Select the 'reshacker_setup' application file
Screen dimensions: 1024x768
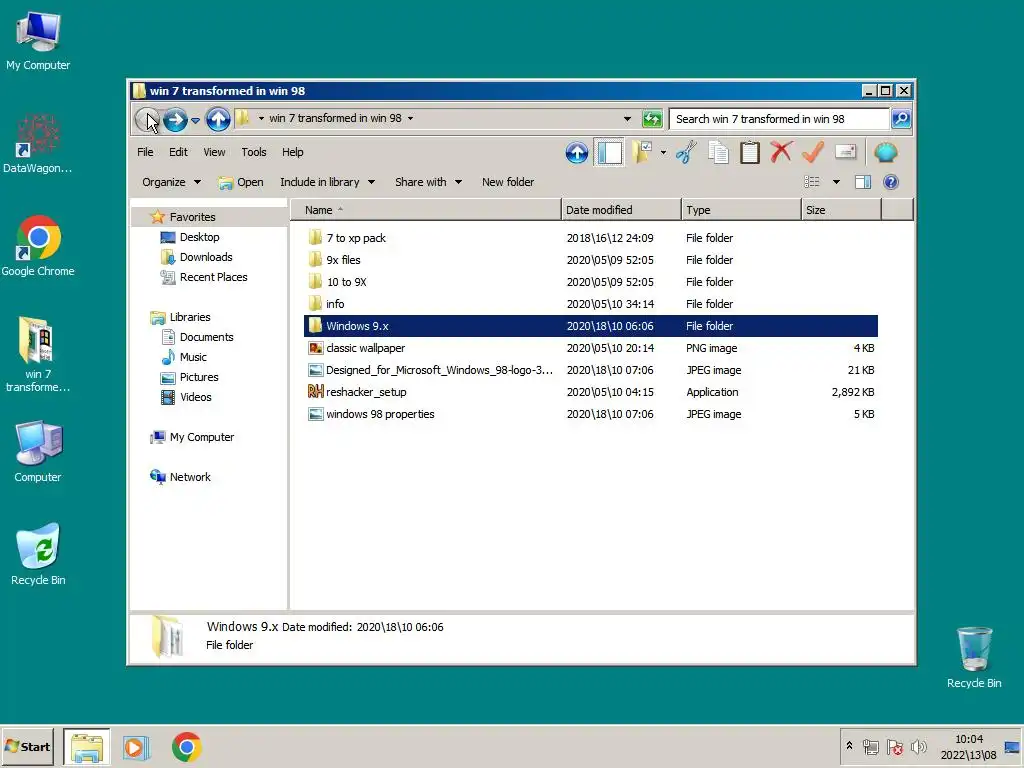(x=590, y=392)
